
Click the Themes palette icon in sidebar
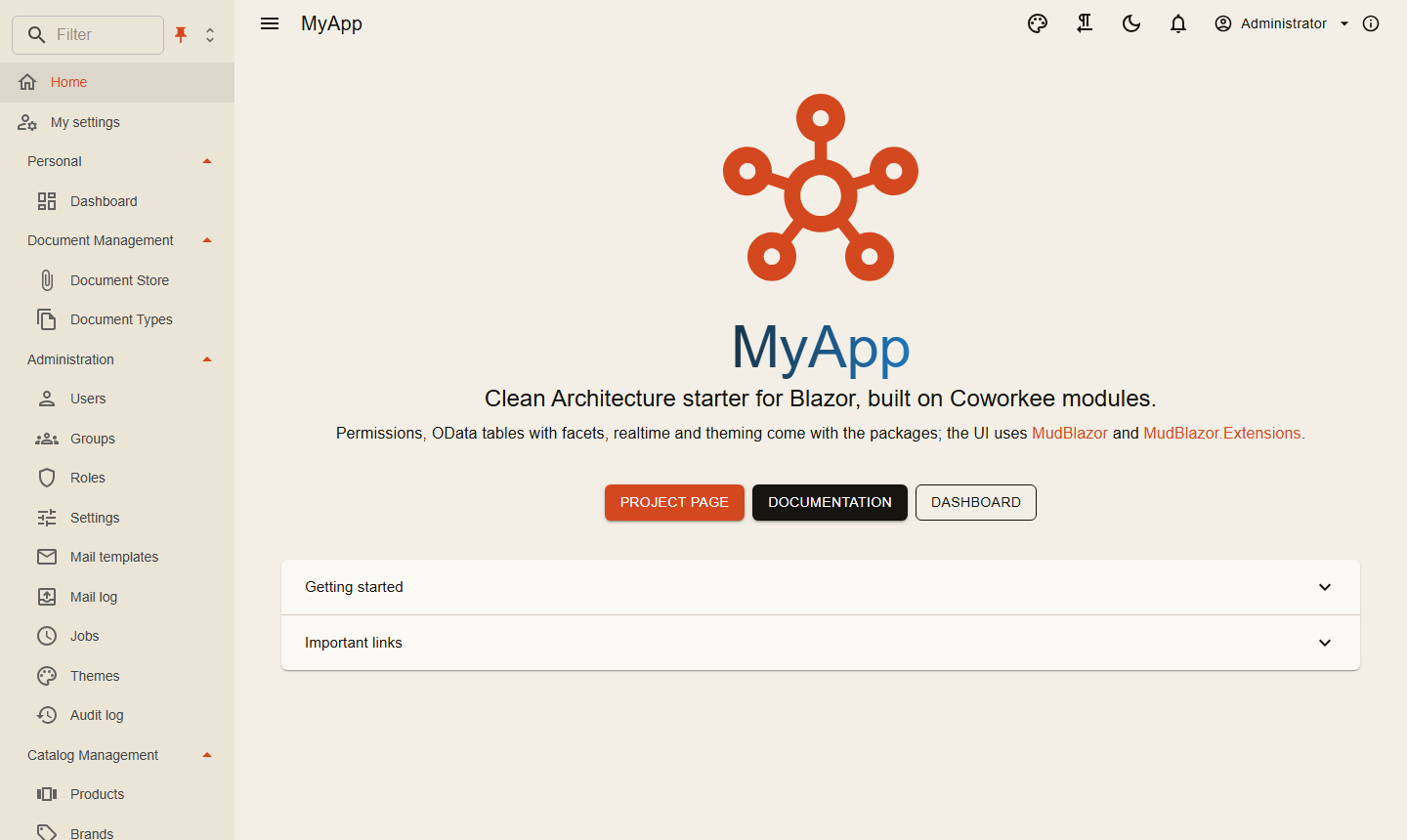pyautogui.click(x=47, y=676)
